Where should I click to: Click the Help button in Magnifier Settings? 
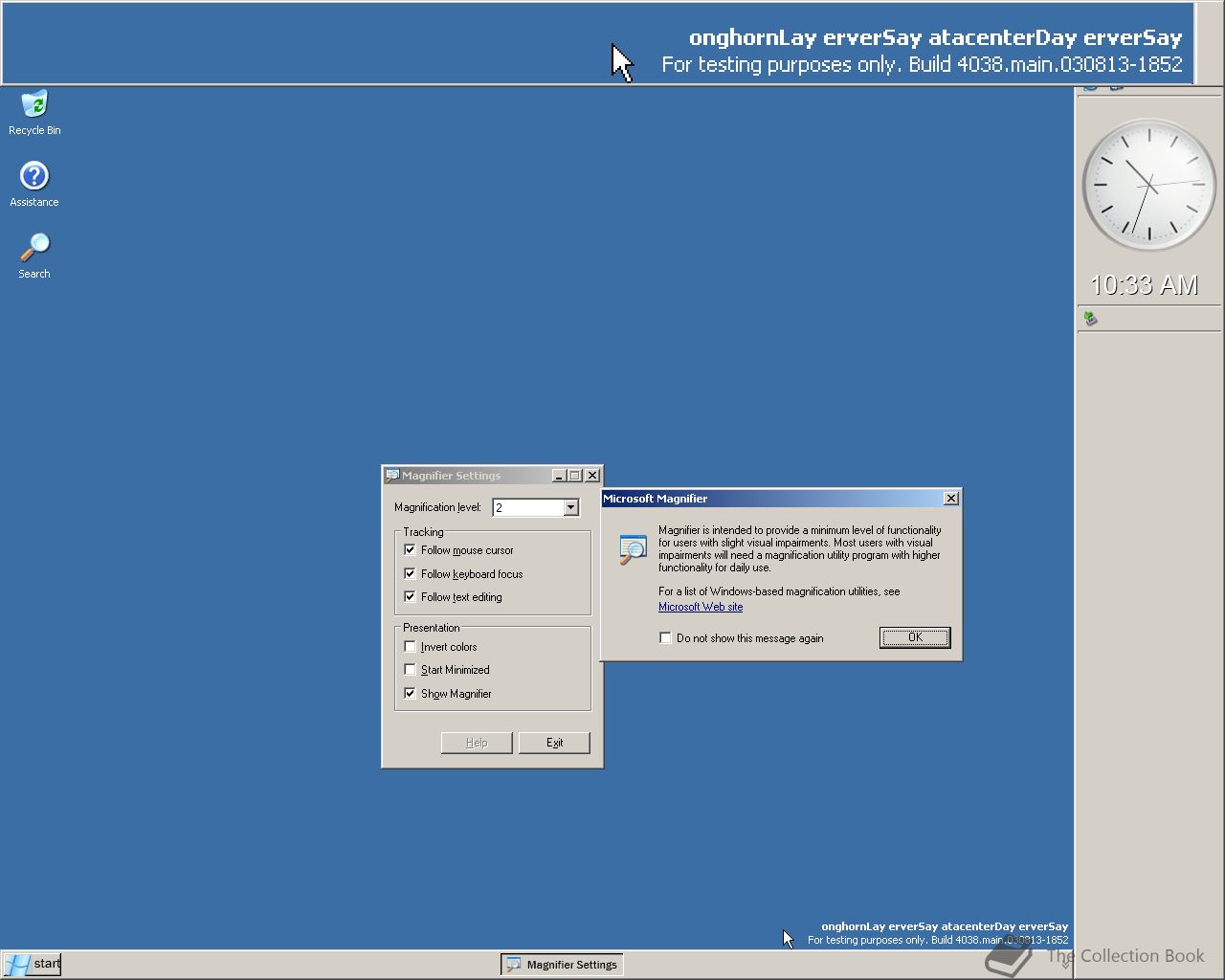(x=477, y=743)
